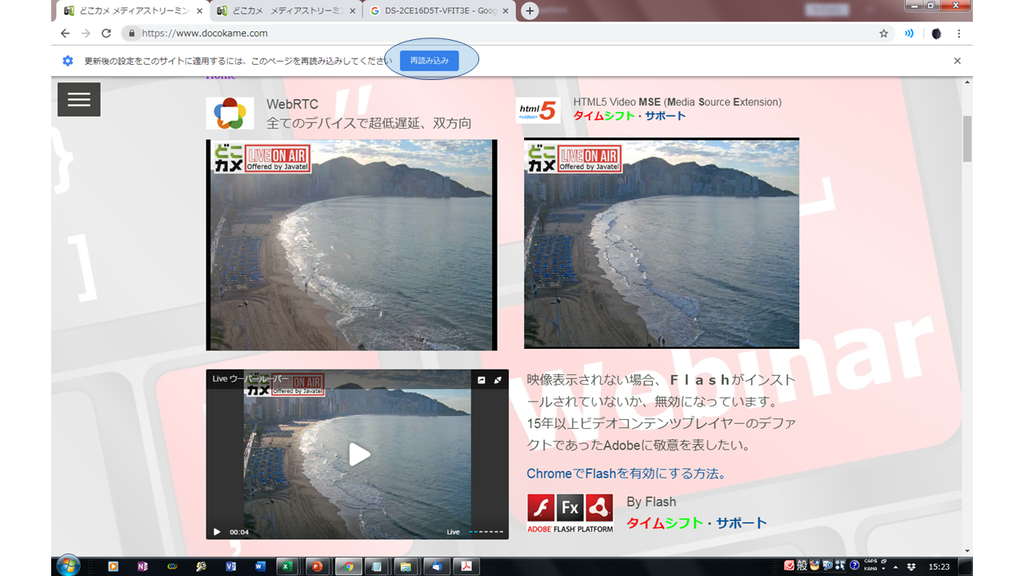Click the Live indicator in Flash player
The image size is (1024, 576).
click(453, 532)
